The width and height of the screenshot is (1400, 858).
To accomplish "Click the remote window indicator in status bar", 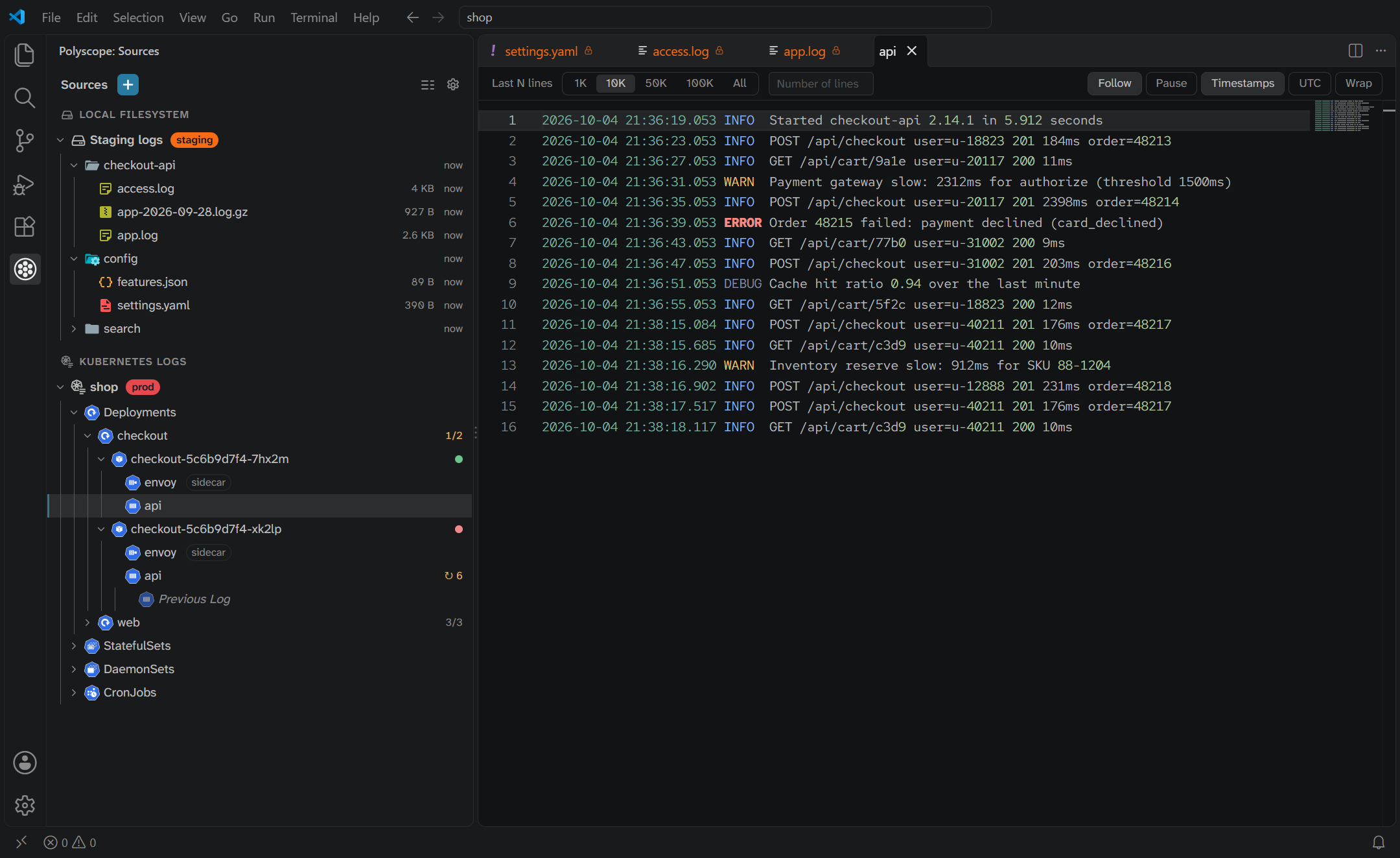I will pos(21,842).
